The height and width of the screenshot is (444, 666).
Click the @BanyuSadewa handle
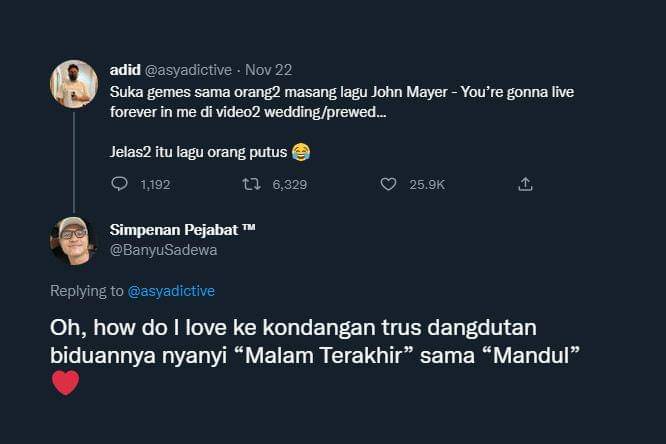(x=163, y=250)
